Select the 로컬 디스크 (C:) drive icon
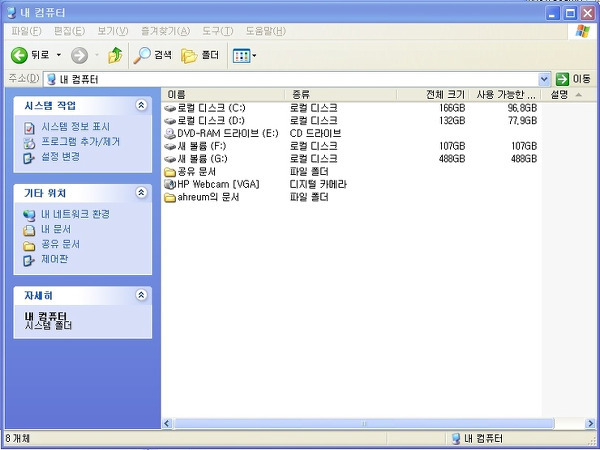Viewport: 600px width, 450px height. pos(170,108)
